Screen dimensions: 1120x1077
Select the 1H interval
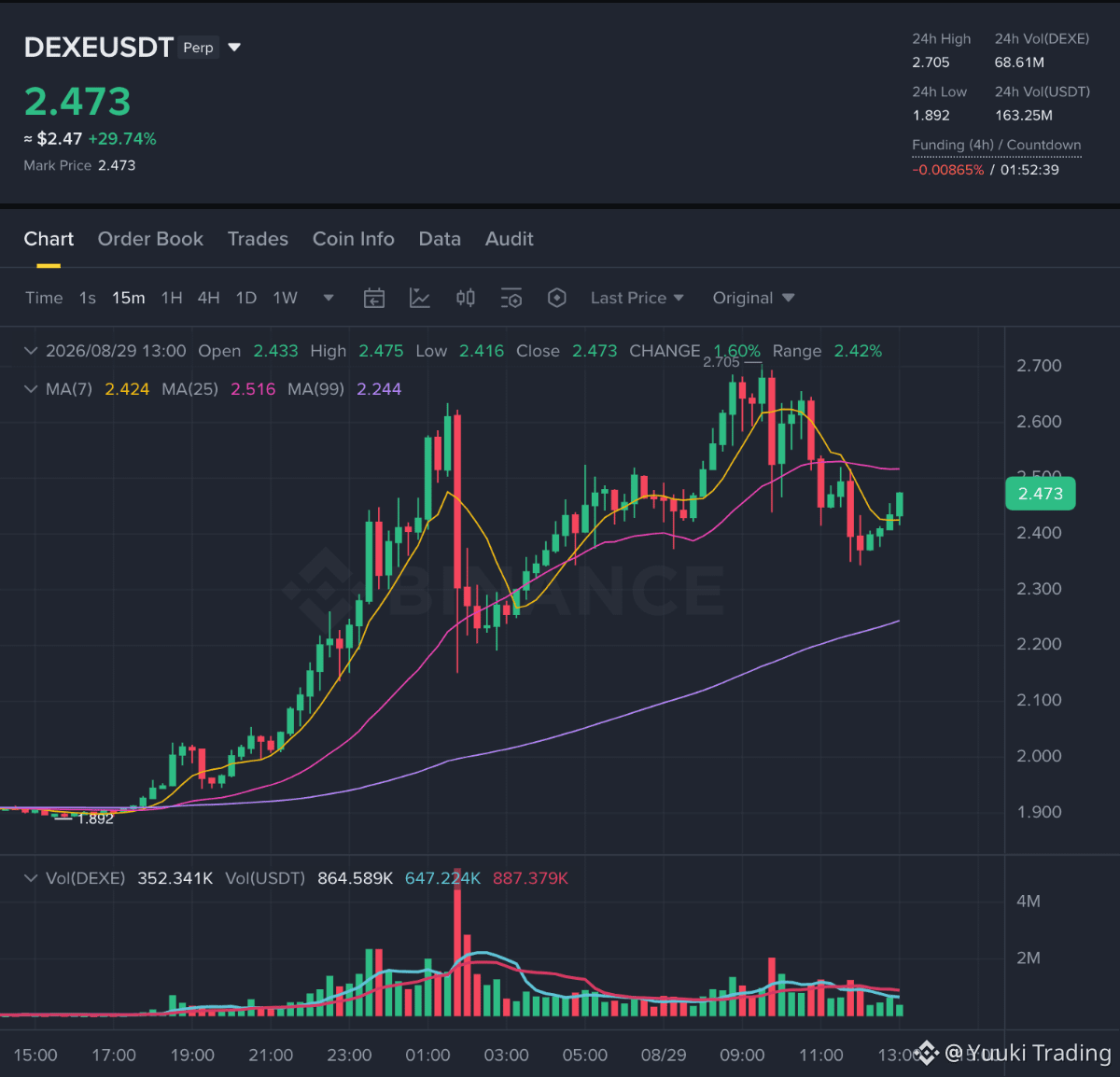pos(172,298)
